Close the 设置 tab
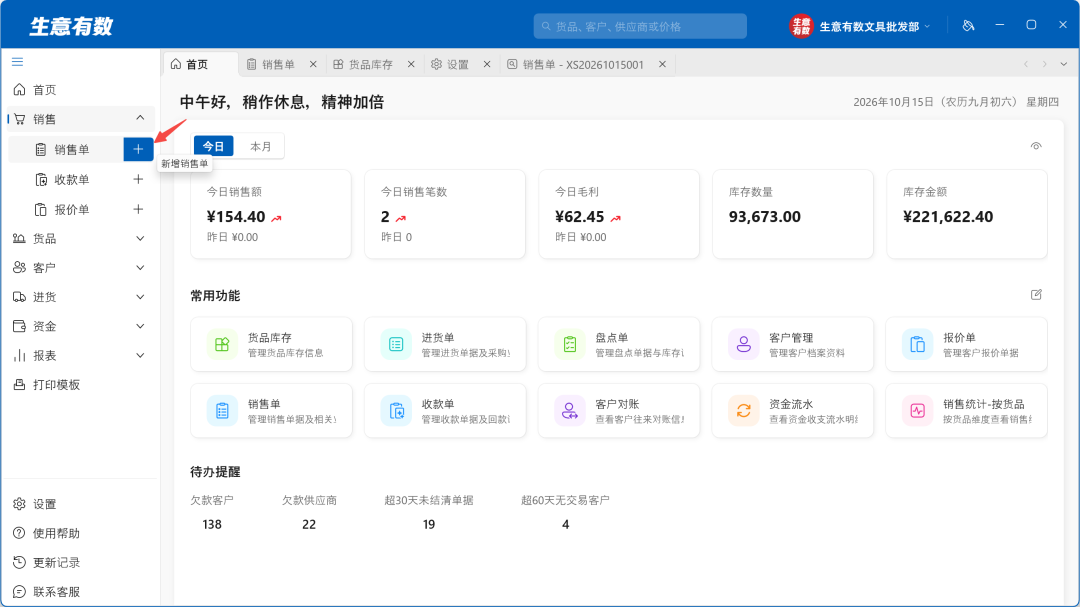The height and width of the screenshot is (607, 1080). (x=487, y=64)
